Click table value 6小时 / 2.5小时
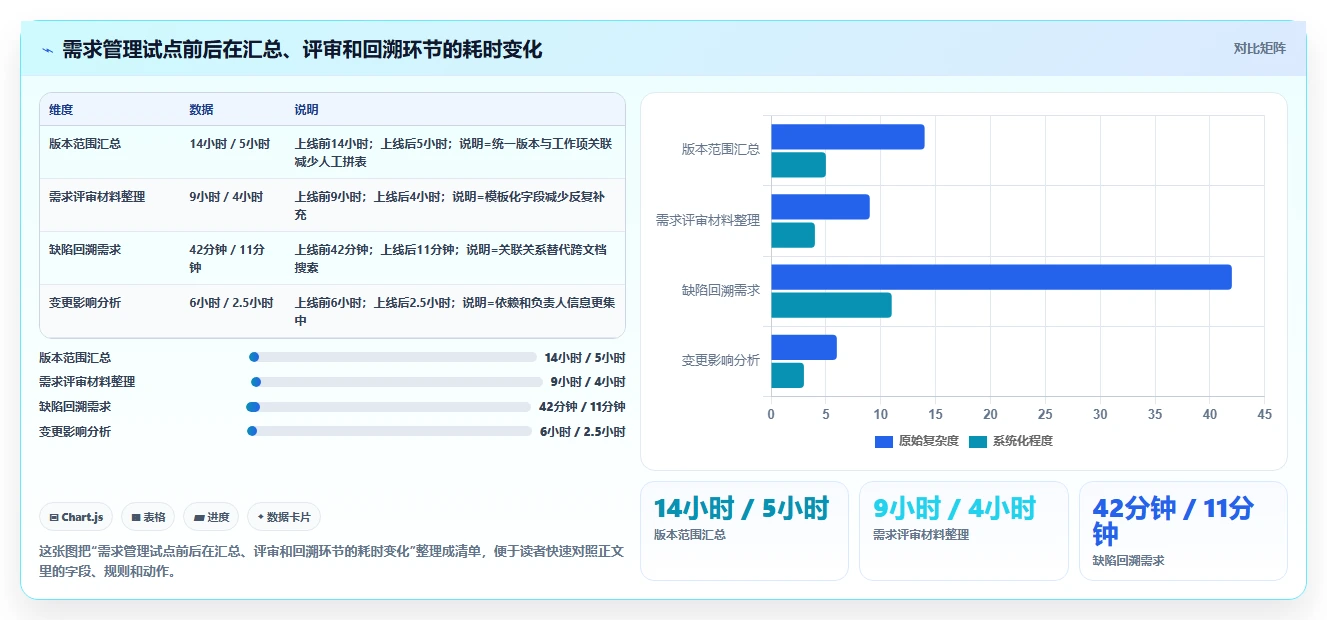The image size is (1327, 620). [x=231, y=302]
